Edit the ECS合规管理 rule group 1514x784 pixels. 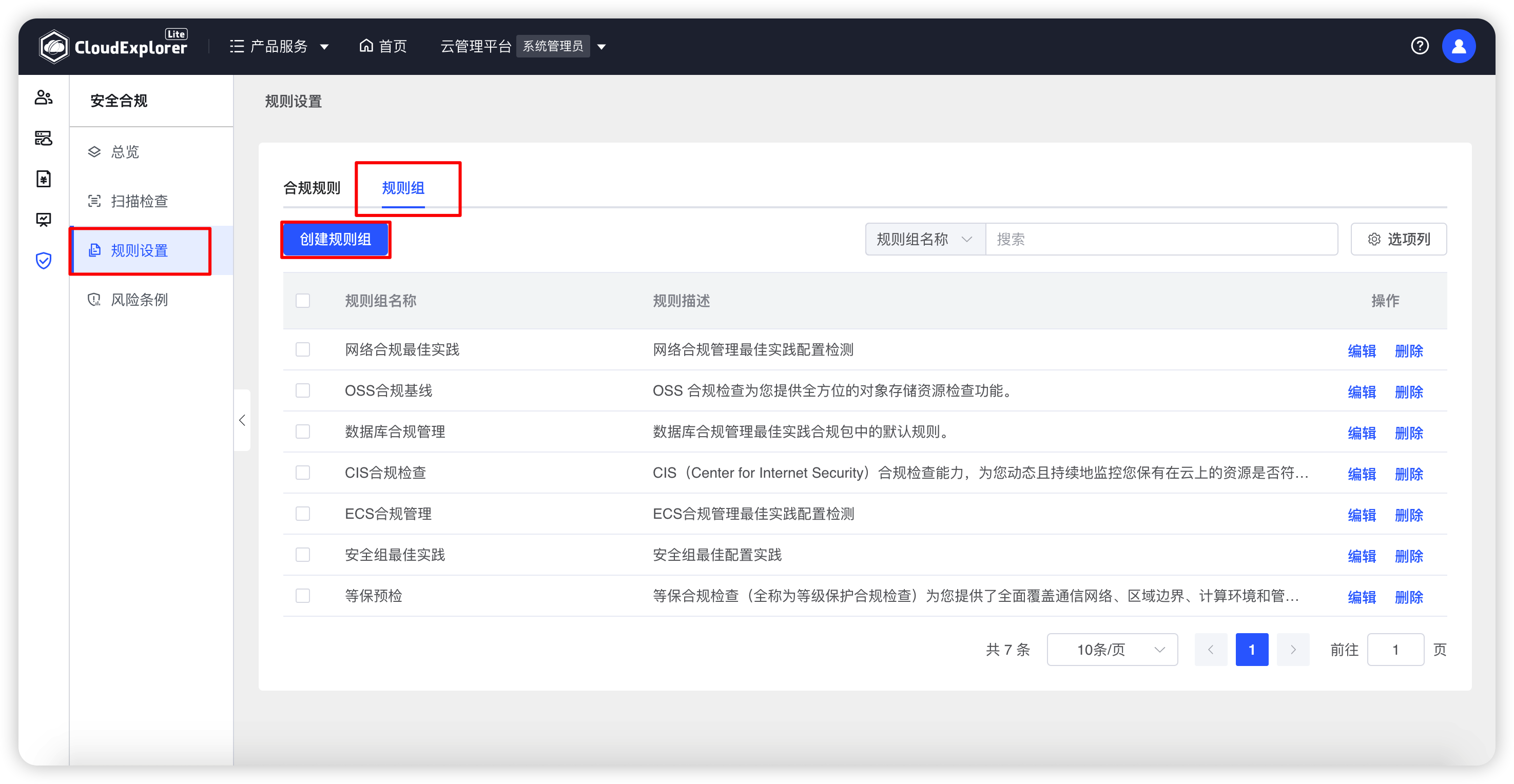point(1362,516)
